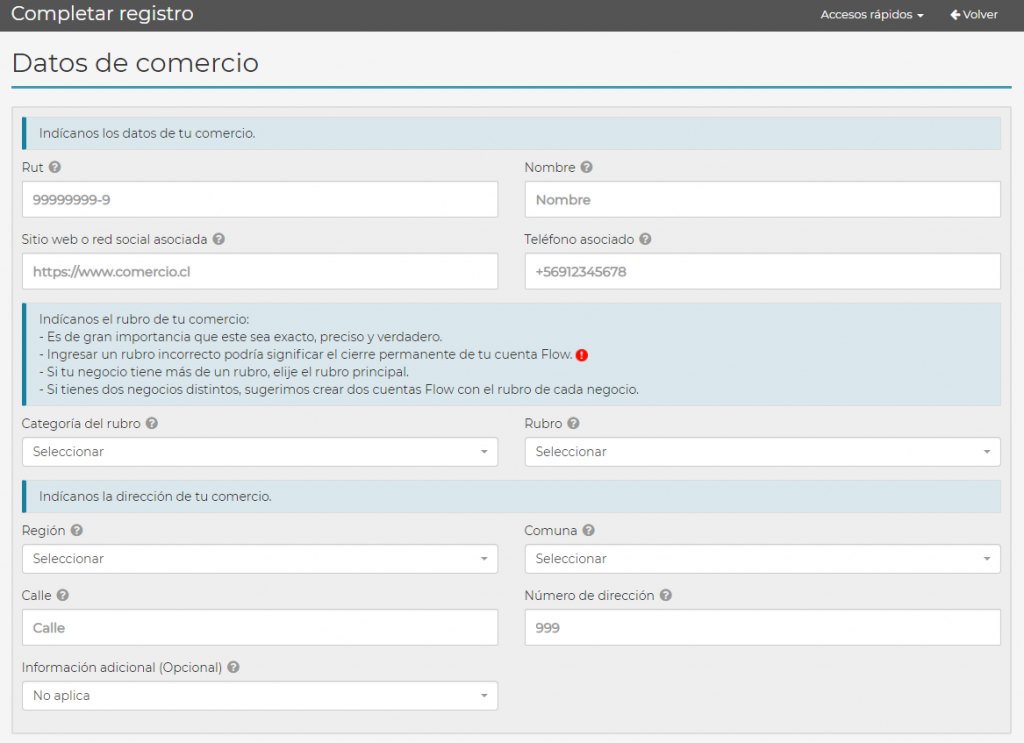The image size is (1024, 743).
Task: Click the help icon for Número de dirección
Action: click(665, 595)
